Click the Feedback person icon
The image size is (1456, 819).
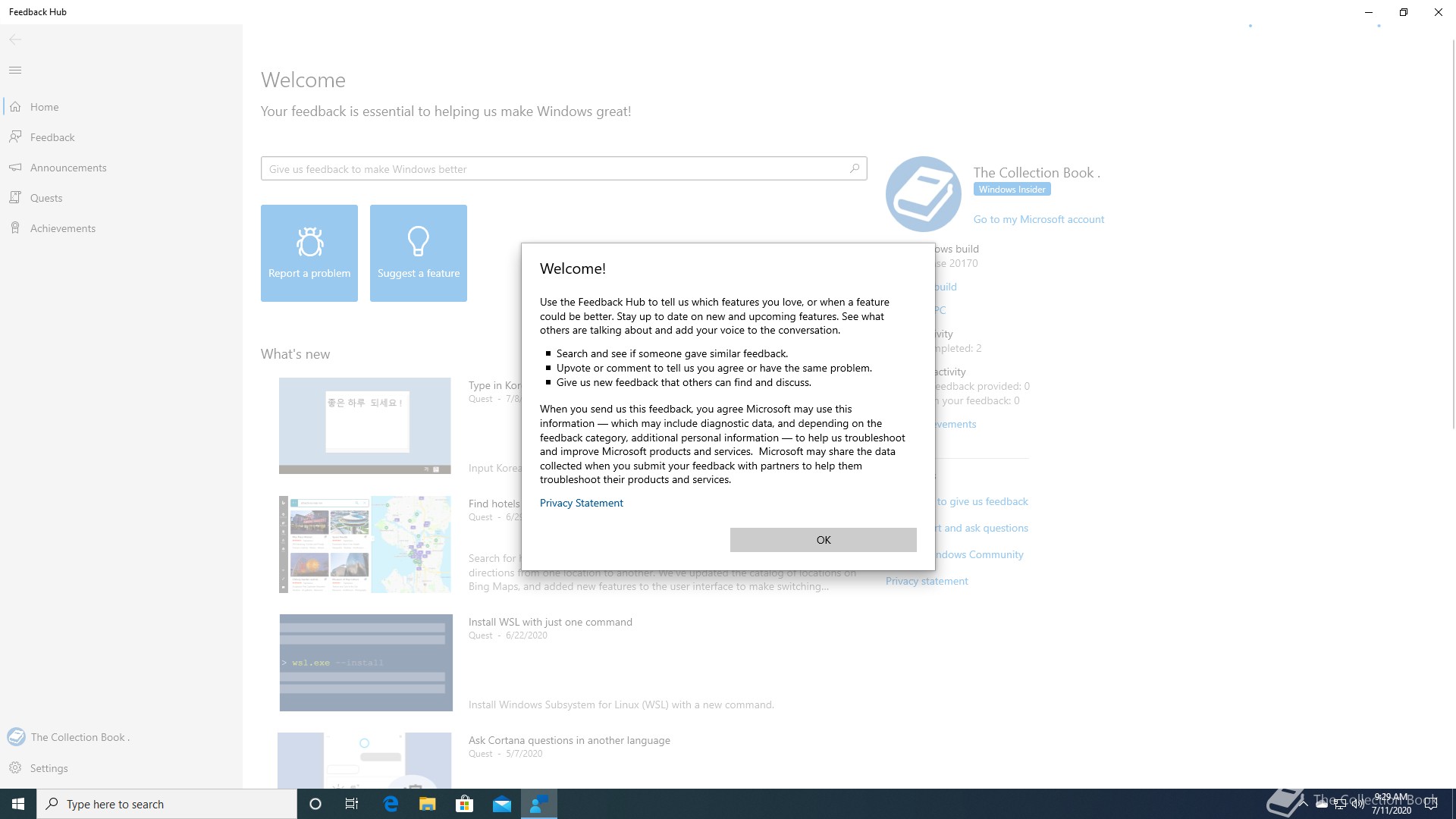click(x=15, y=137)
